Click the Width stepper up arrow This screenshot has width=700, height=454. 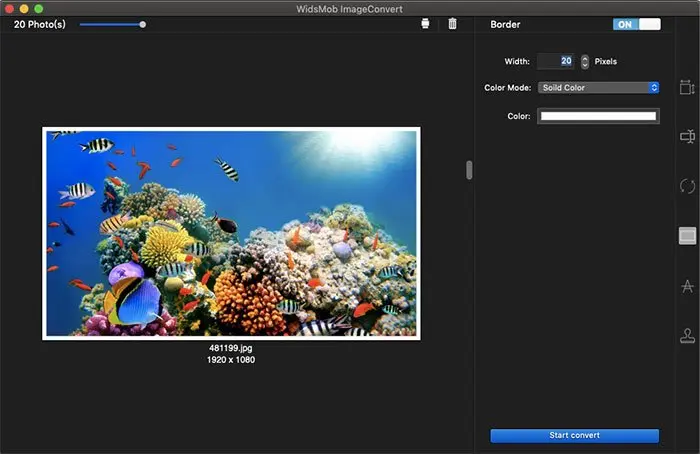585,58
